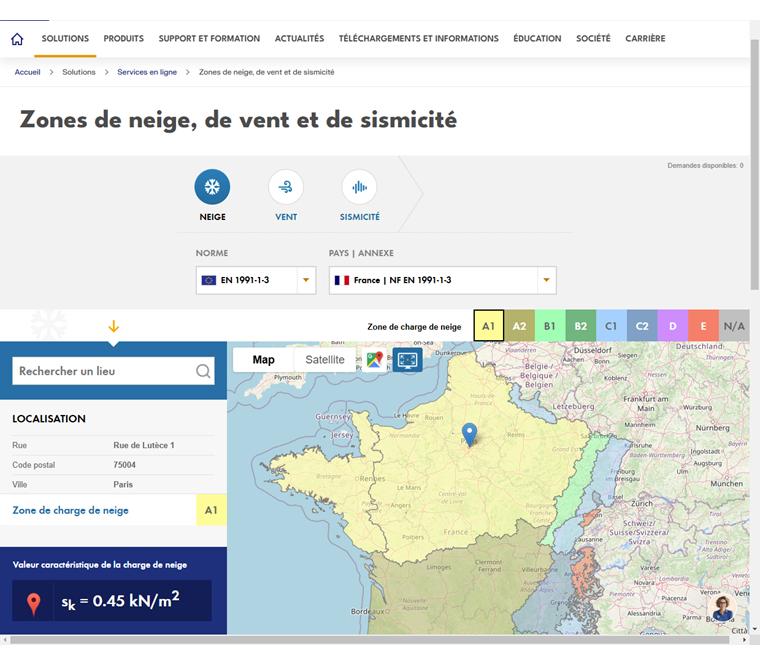The width and height of the screenshot is (760, 665).
Task: Click the Rue de Lutèce 1 value
Action: [x=143, y=445]
